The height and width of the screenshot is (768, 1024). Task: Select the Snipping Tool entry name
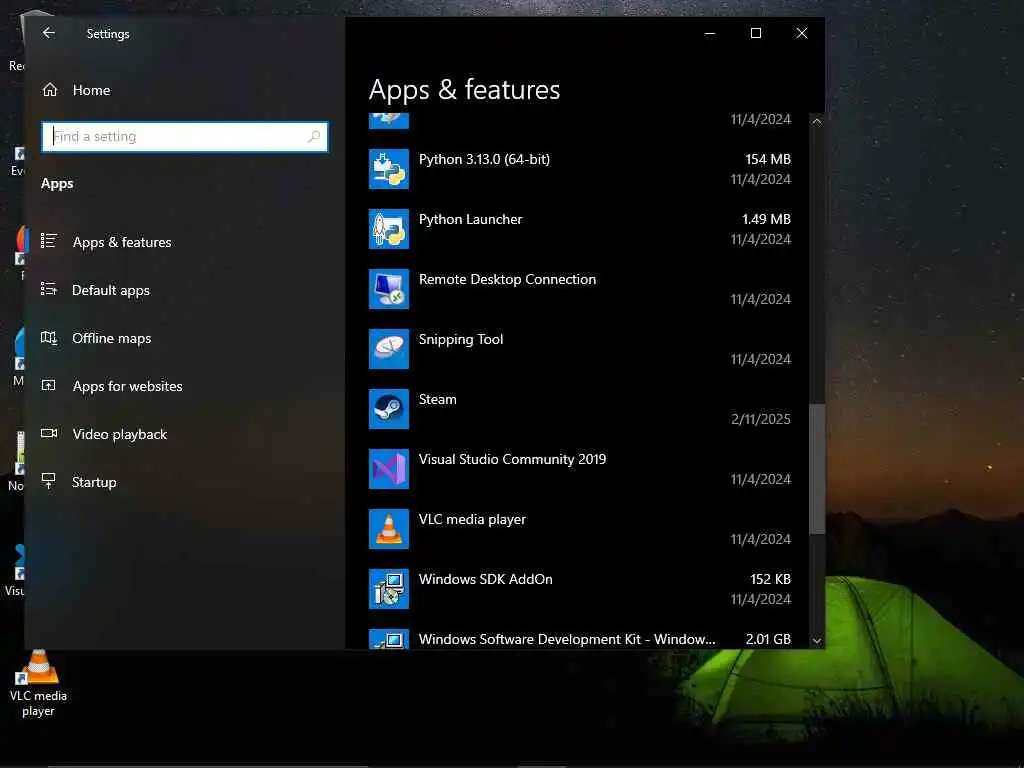tap(460, 340)
